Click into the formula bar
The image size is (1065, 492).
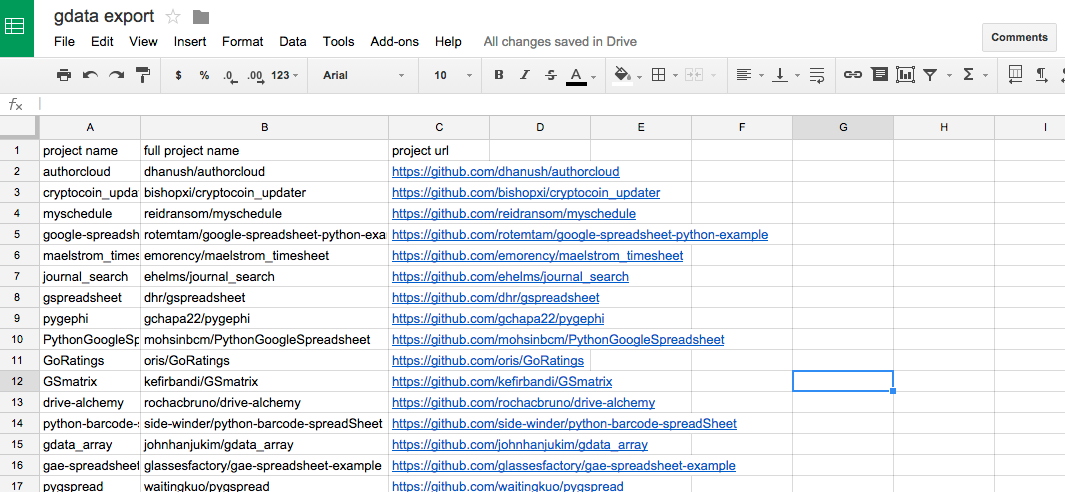tap(500, 104)
